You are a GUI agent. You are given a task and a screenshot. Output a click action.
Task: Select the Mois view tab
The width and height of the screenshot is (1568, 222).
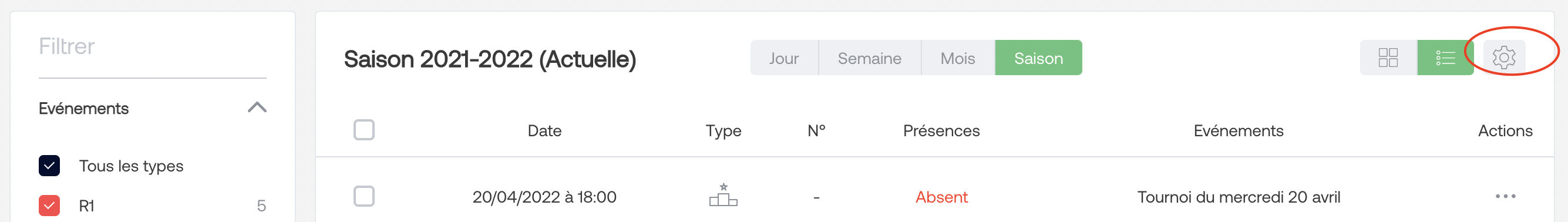coord(957,58)
